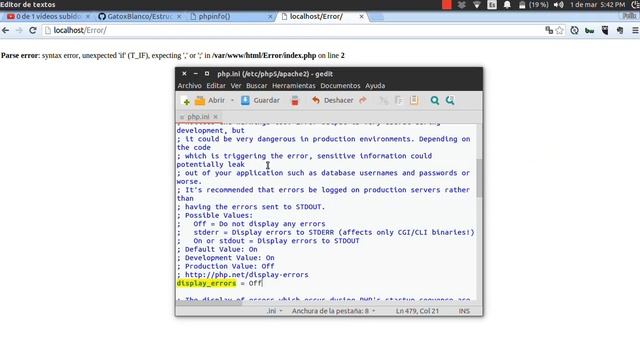Viewport: 640px width, 360px height.
Task: Expand the Abrir recent files arrow
Action: click(232, 100)
